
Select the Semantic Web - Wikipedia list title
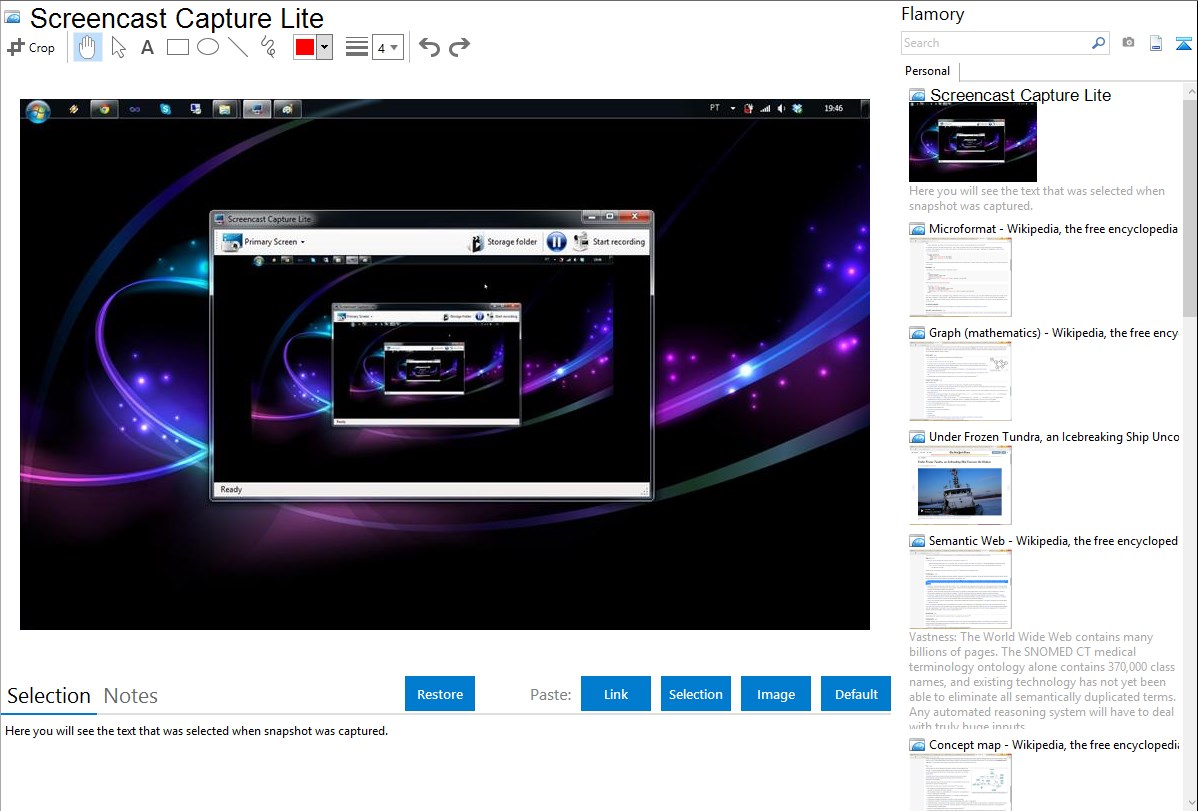tap(1053, 540)
